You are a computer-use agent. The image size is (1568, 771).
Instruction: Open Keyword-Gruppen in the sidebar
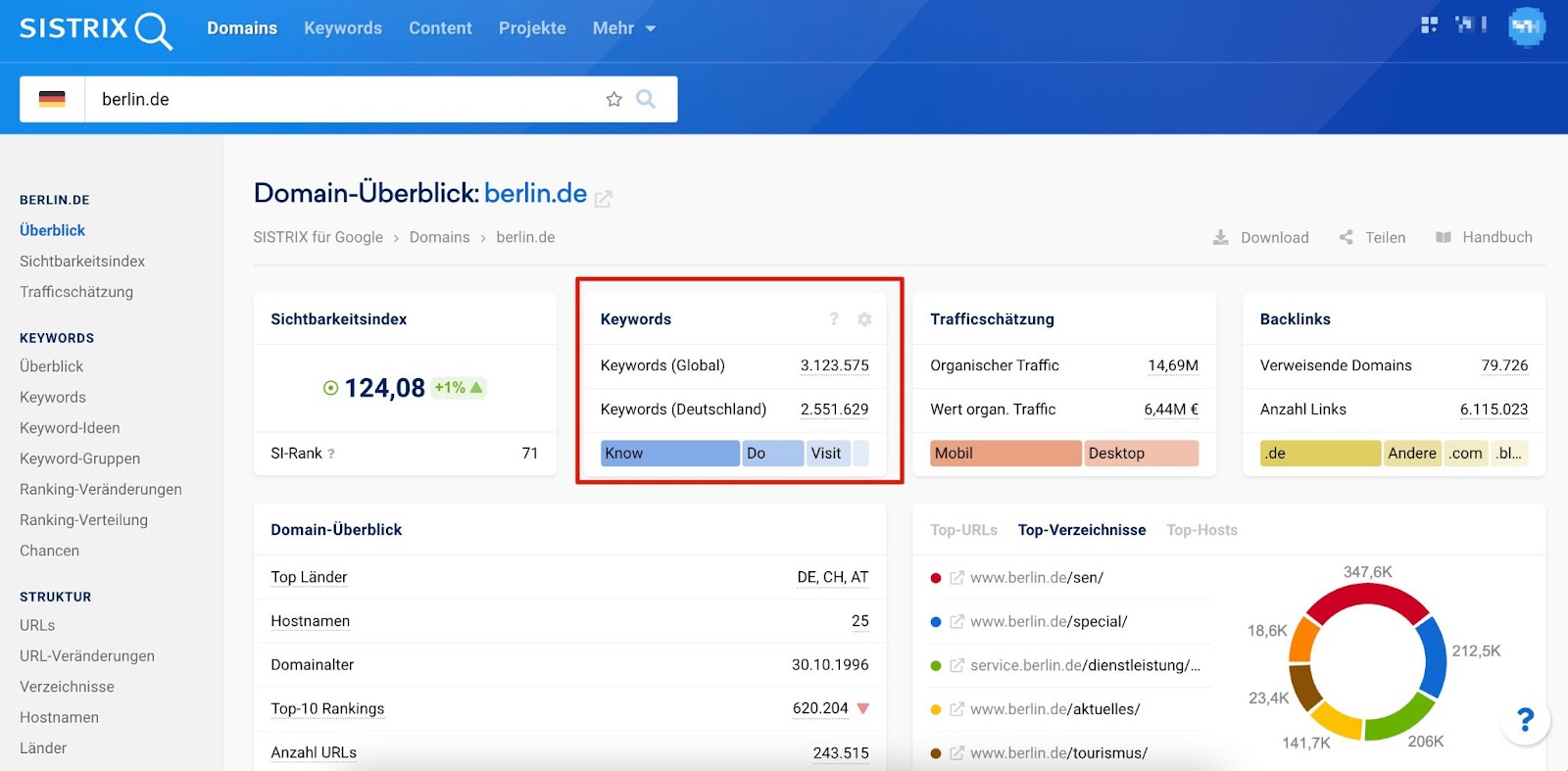(79, 458)
